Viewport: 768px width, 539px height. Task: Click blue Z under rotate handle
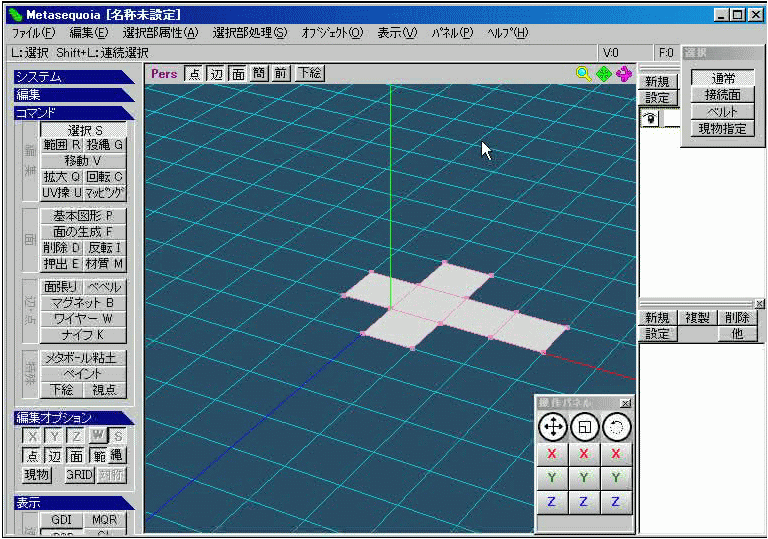point(616,502)
